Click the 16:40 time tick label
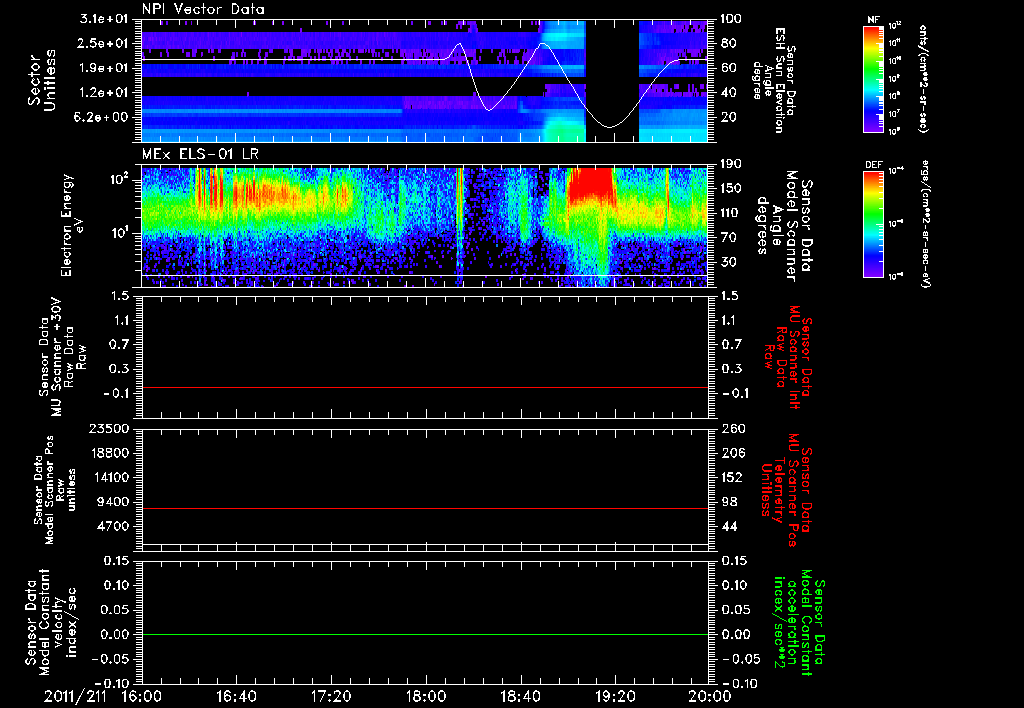1024x708 pixels. [236, 696]
